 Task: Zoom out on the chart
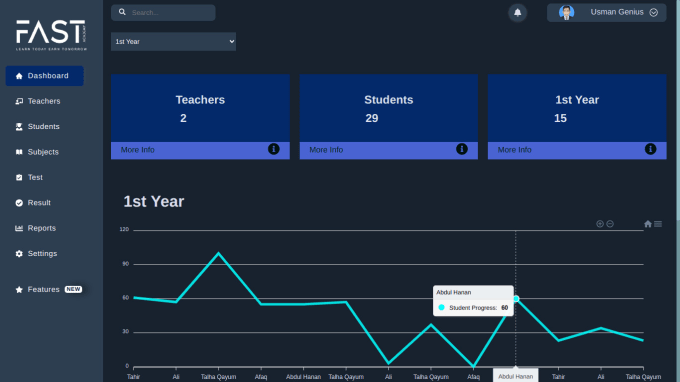coord(610,224)
